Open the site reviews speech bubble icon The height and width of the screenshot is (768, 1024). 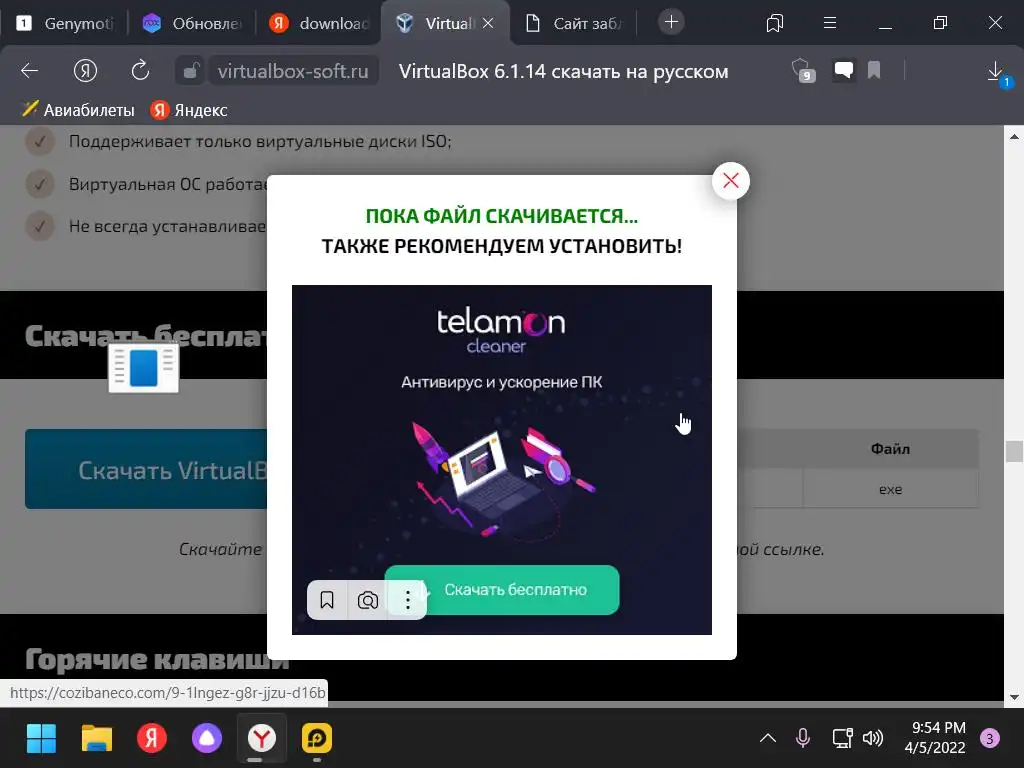pos(843,70)
